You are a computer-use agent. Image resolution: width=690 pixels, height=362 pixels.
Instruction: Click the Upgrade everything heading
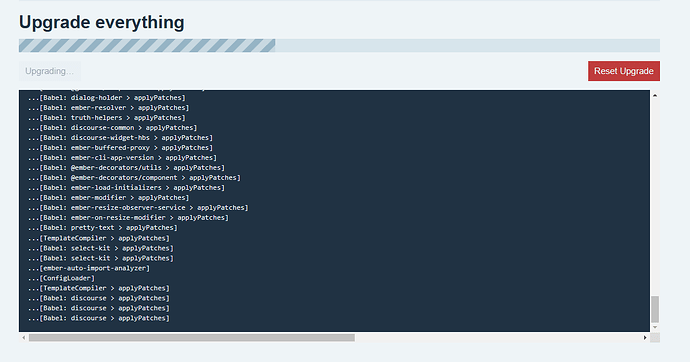[x=102, y=22]
